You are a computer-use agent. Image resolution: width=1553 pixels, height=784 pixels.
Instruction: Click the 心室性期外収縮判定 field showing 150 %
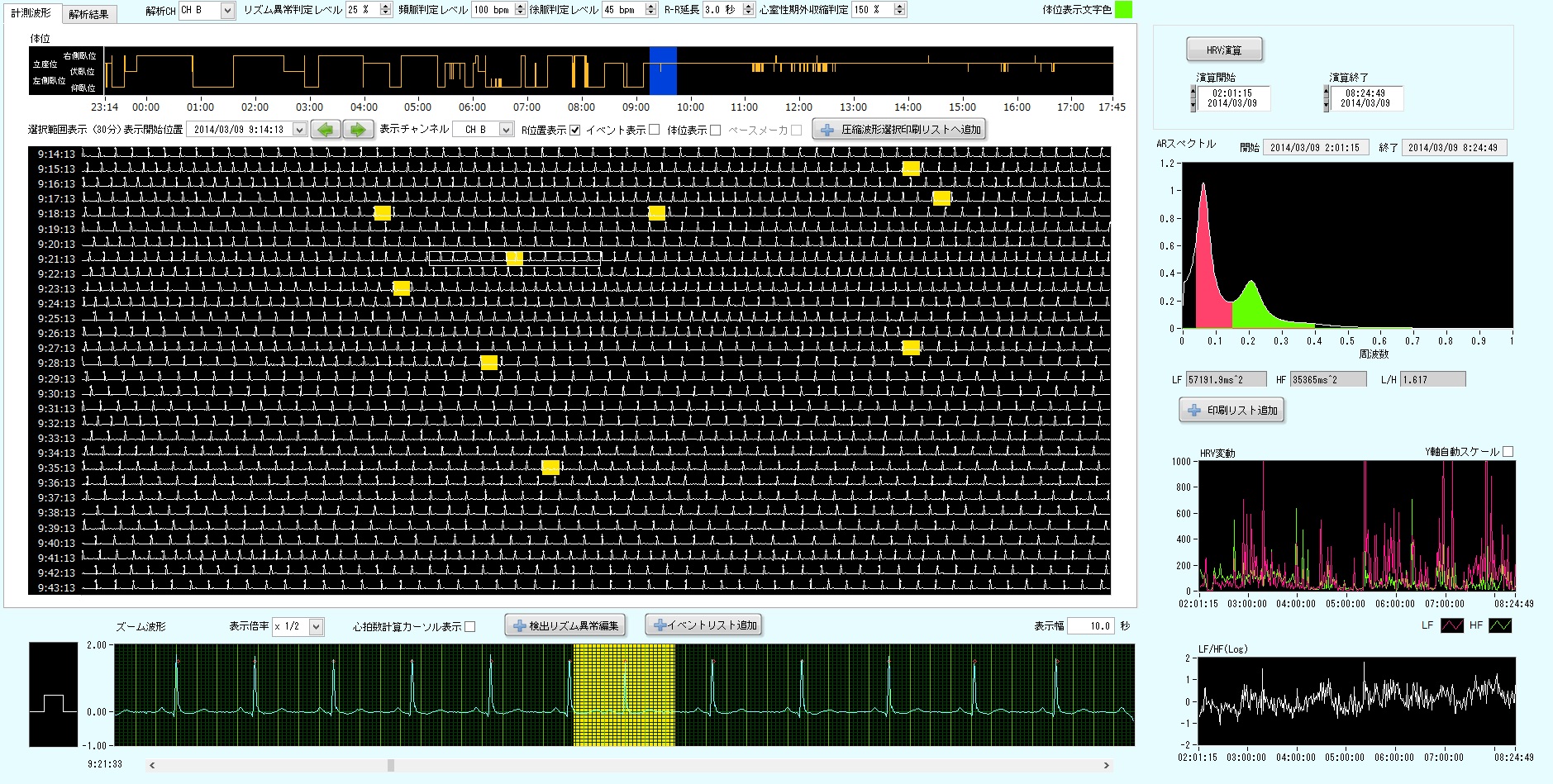pos(874,10)
